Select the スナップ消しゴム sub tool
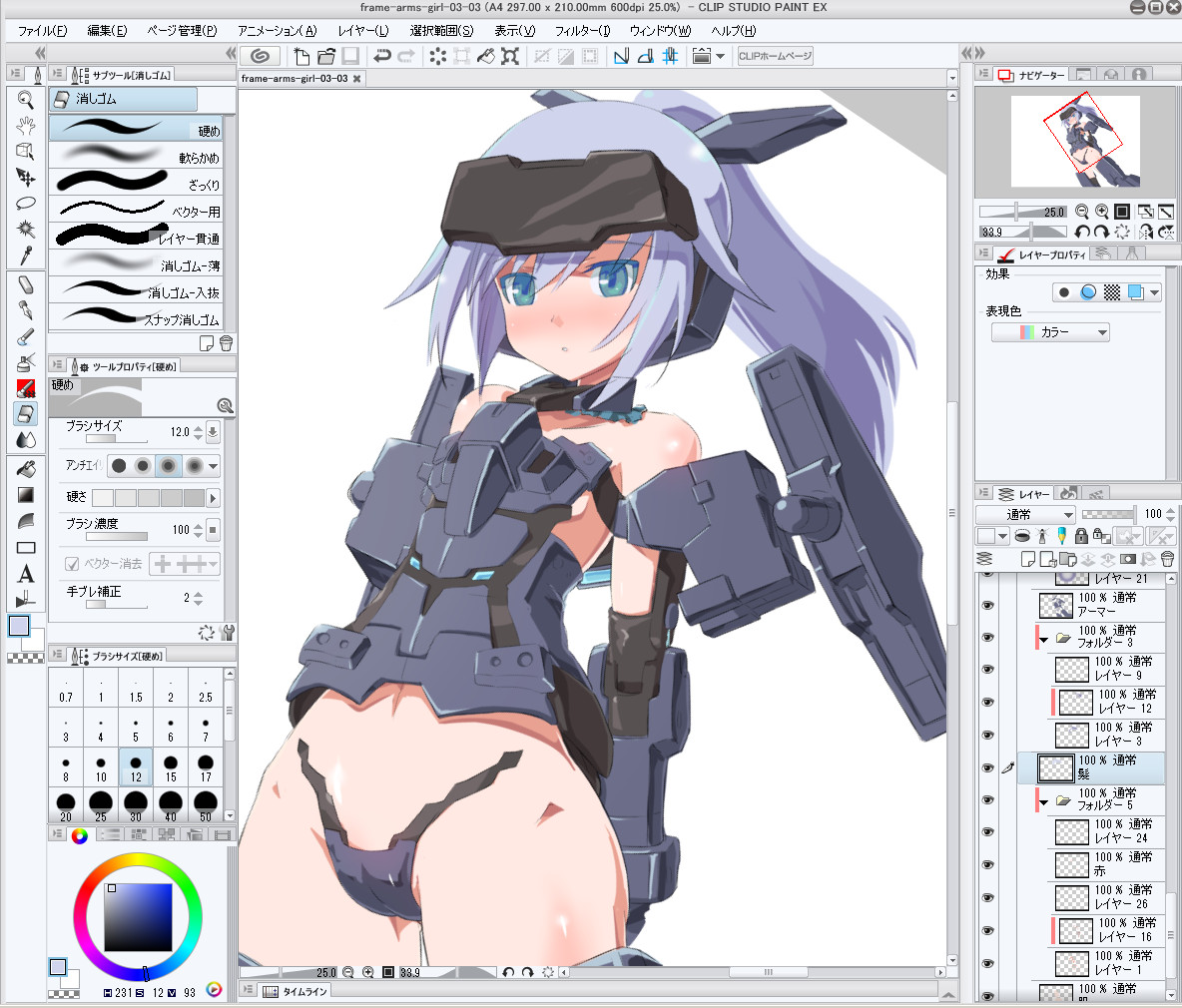 (137, 318)
